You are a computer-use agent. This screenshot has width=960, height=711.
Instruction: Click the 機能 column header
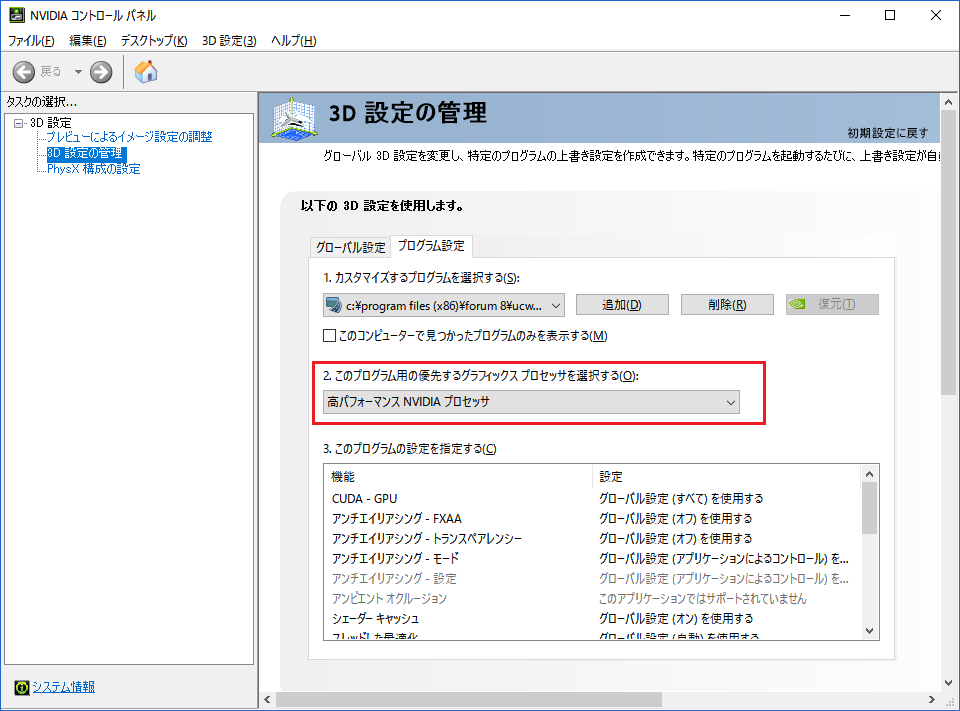pyautogui.click(x=459, y=476)
